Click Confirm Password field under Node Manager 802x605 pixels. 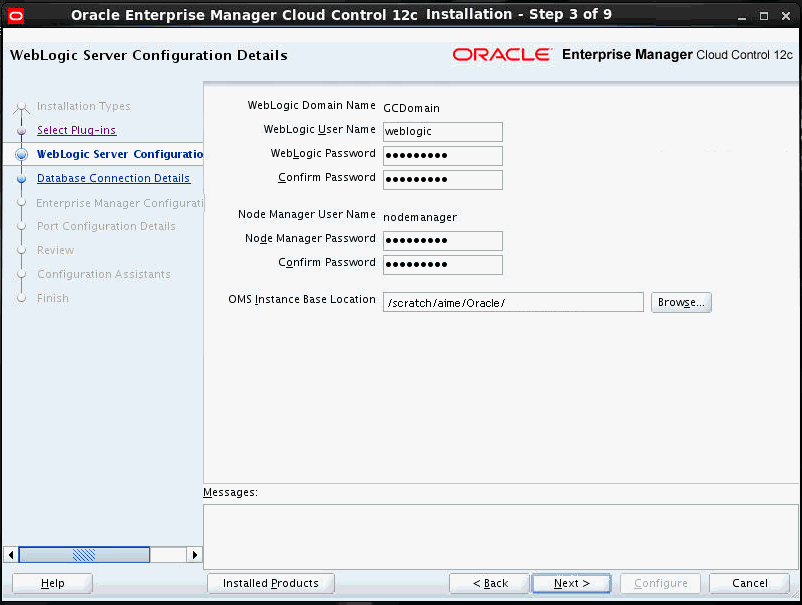(443, 264)
